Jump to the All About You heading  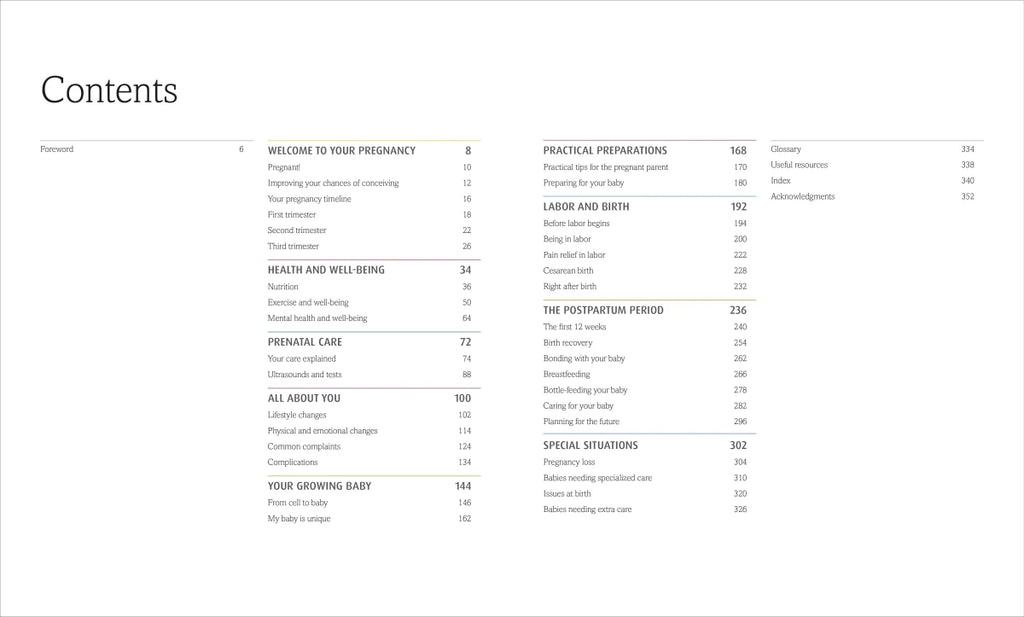coord(304,398)
